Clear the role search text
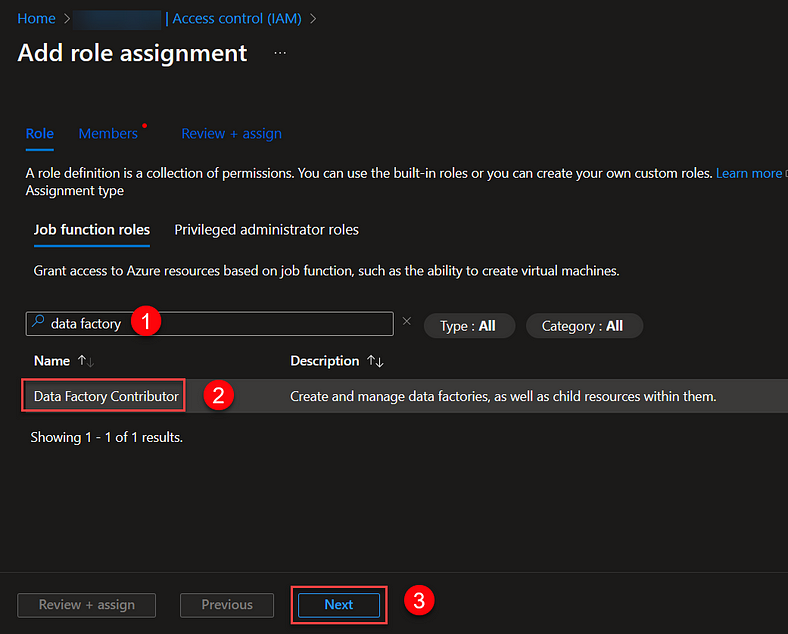Image resolution: width=788 pixels, height=634 pixels. coord(407,322)
